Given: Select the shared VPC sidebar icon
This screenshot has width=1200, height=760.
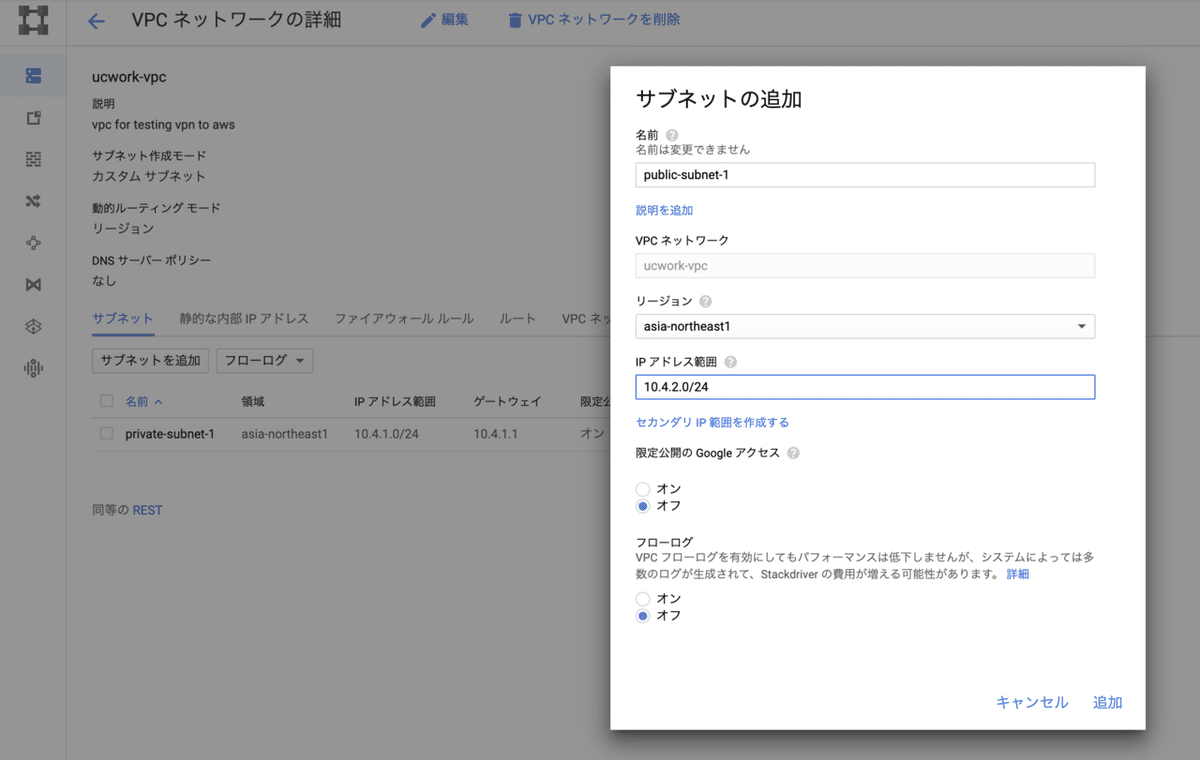Looking at the screenshot, I should (x=33, y=284).
